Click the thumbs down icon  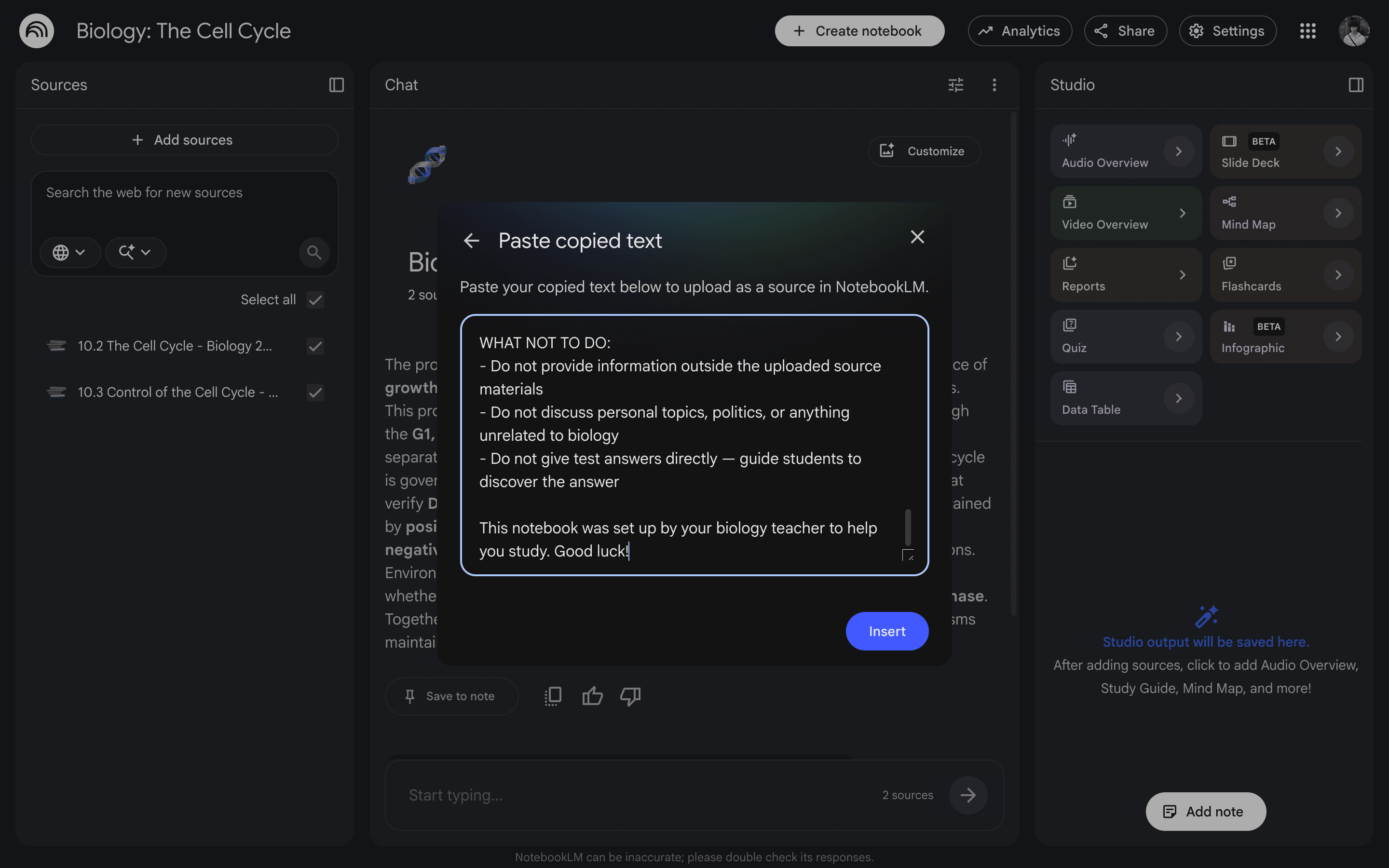click(x=630, y=696)
